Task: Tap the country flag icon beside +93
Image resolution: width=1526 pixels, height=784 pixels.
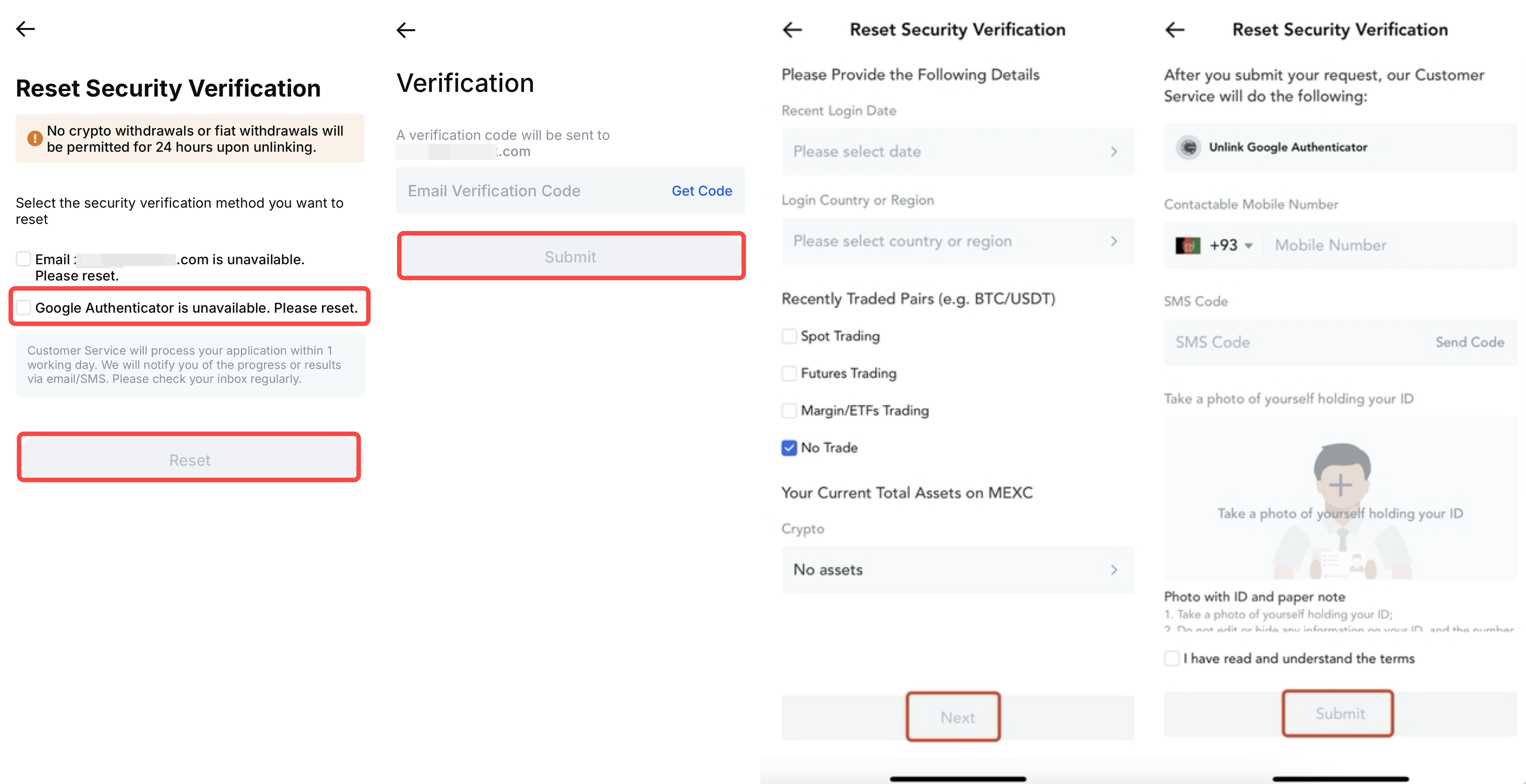Action: (x=1188, y=245)
